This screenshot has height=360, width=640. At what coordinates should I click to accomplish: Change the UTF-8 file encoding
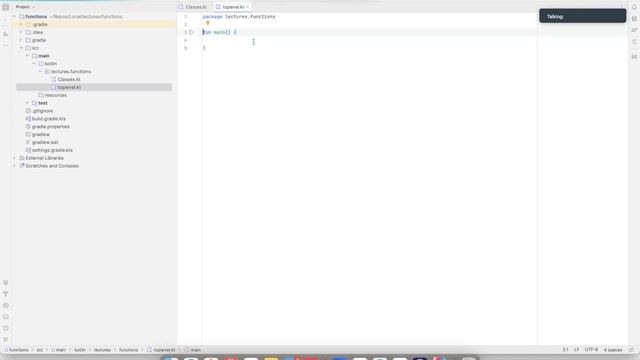click(591, 350)
